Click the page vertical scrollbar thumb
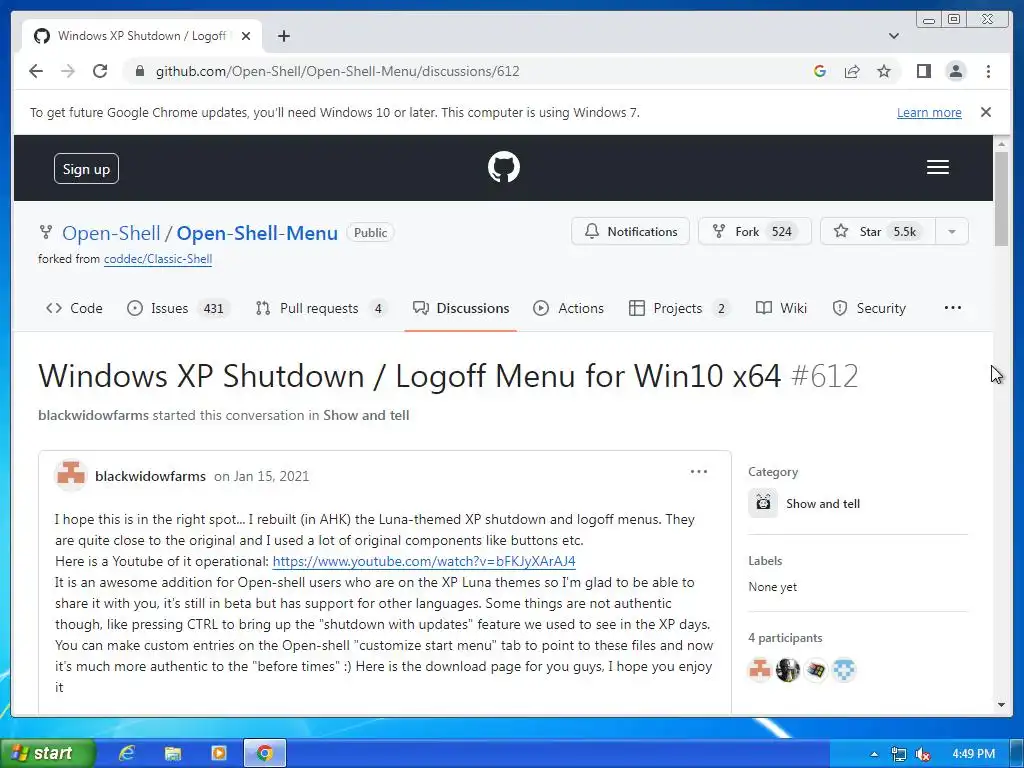 point(1001,199)
